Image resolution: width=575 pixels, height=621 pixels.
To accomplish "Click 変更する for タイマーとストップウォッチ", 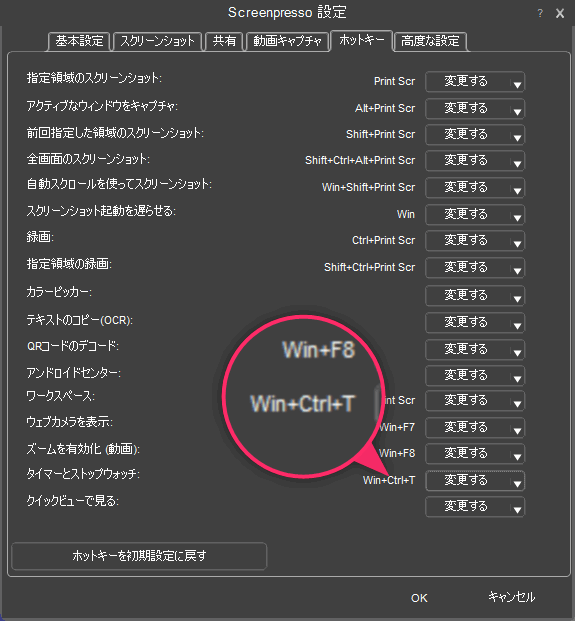I will coord(466,480).
